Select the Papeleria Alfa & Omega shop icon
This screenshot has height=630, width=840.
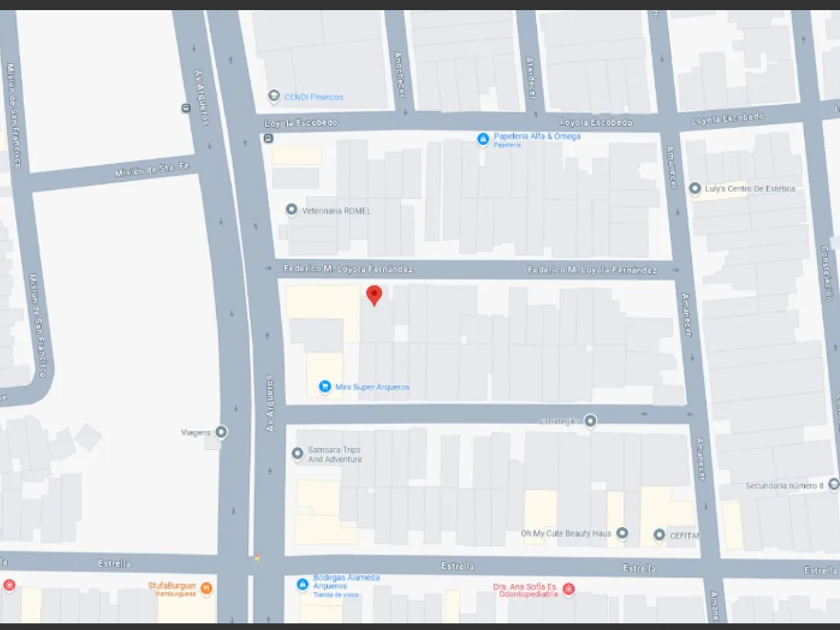483,139
